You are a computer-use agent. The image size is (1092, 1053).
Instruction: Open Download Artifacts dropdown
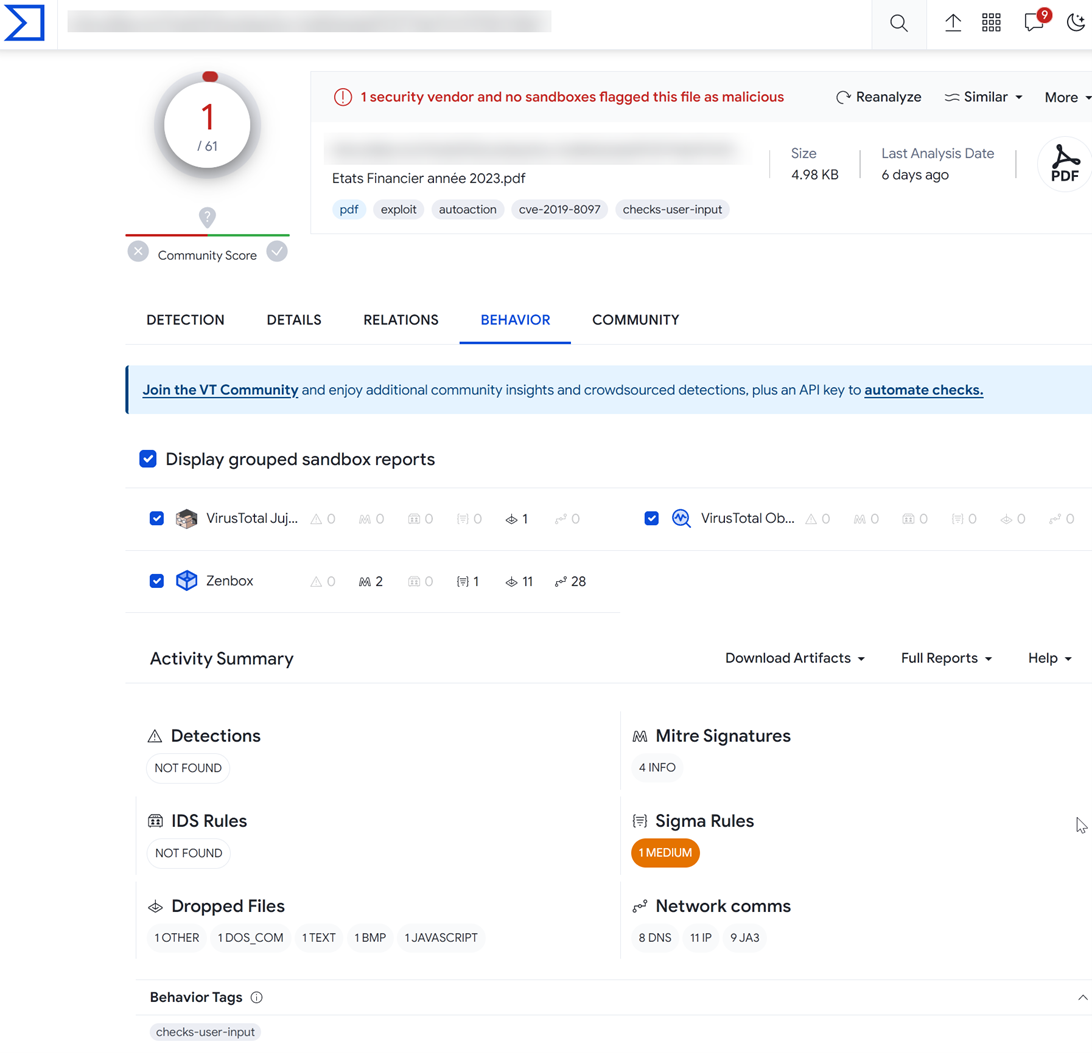tap(795, 658)
